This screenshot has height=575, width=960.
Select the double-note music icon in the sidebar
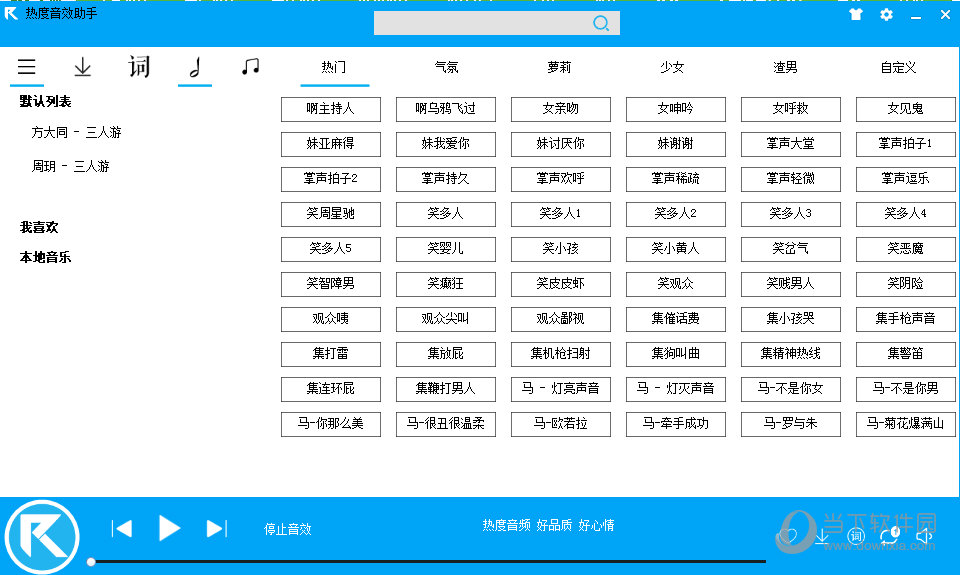250,66
